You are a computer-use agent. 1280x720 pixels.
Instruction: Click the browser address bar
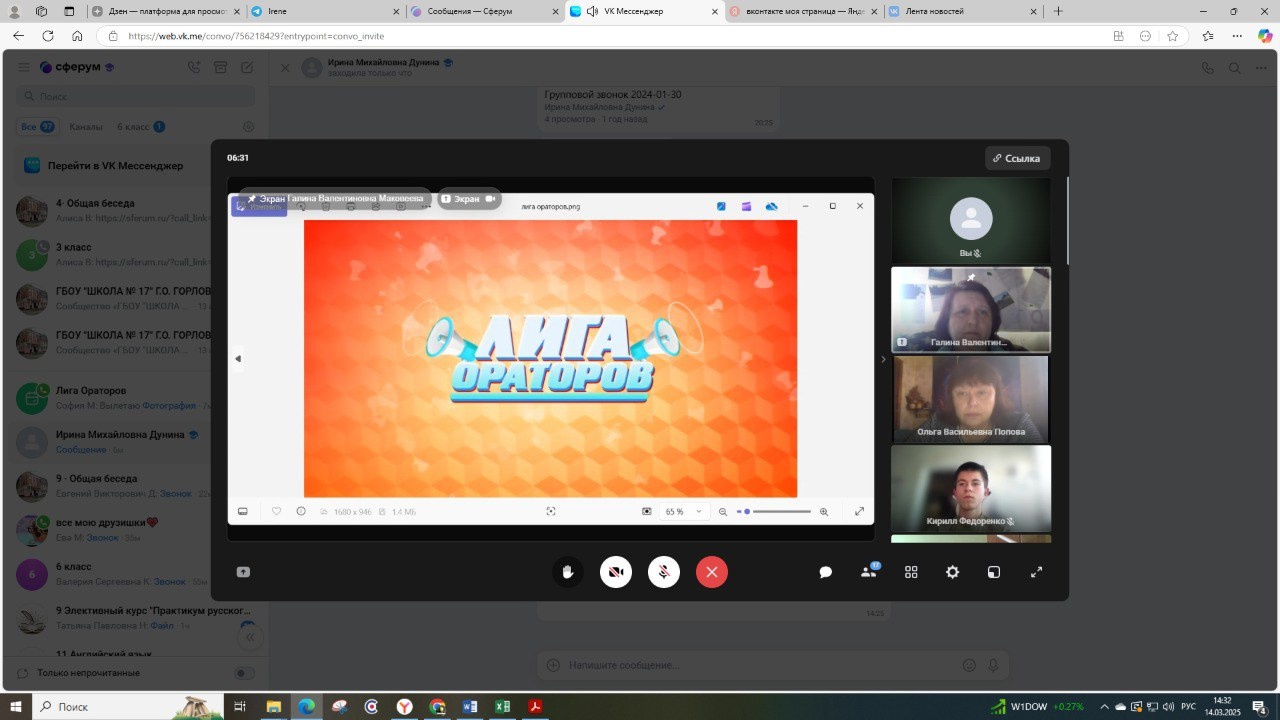coord(600,36)
